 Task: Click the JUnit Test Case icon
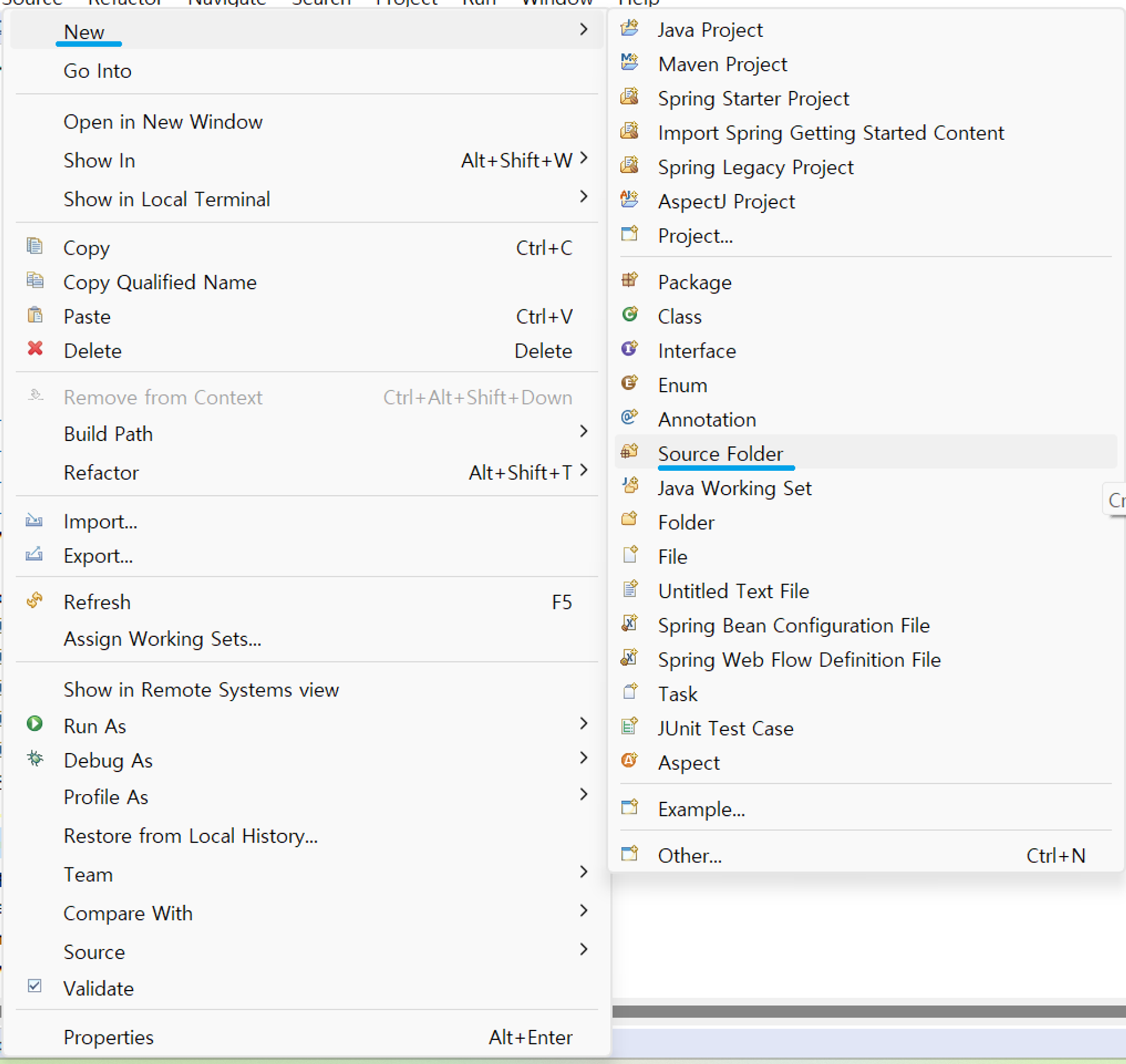629,727
